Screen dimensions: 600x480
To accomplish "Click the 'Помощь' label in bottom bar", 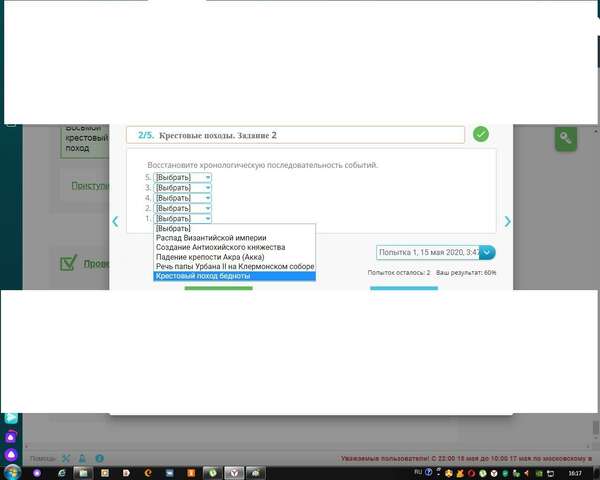I will (43, 459).
